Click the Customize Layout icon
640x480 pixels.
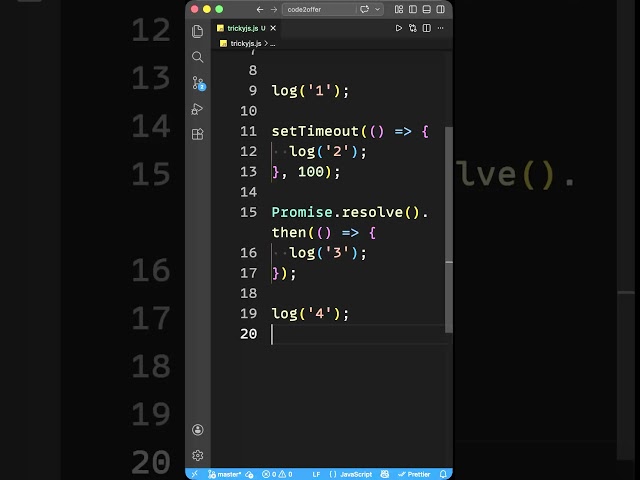click(399, 9)
